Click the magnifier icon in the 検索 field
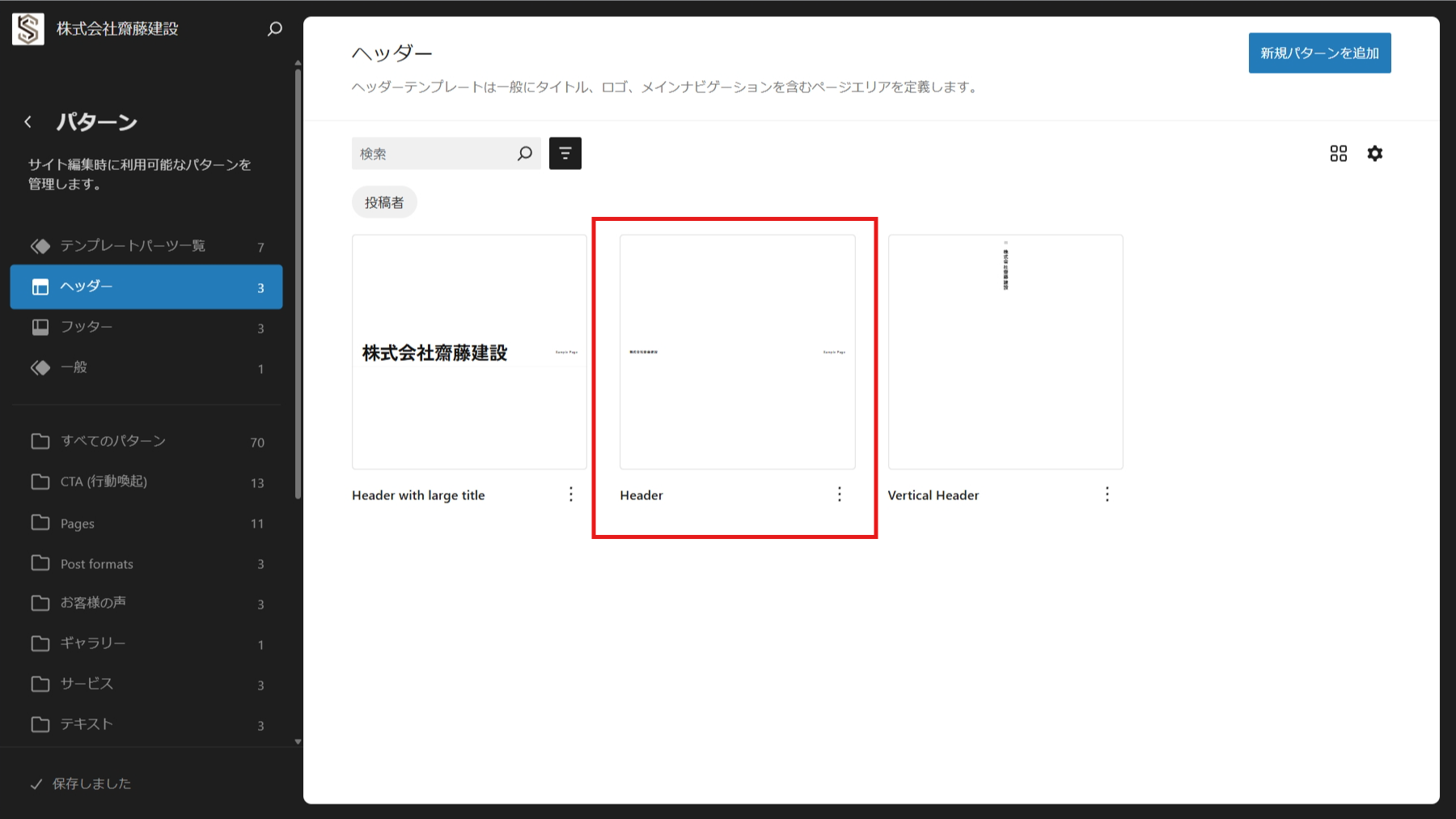 (525, 153)
